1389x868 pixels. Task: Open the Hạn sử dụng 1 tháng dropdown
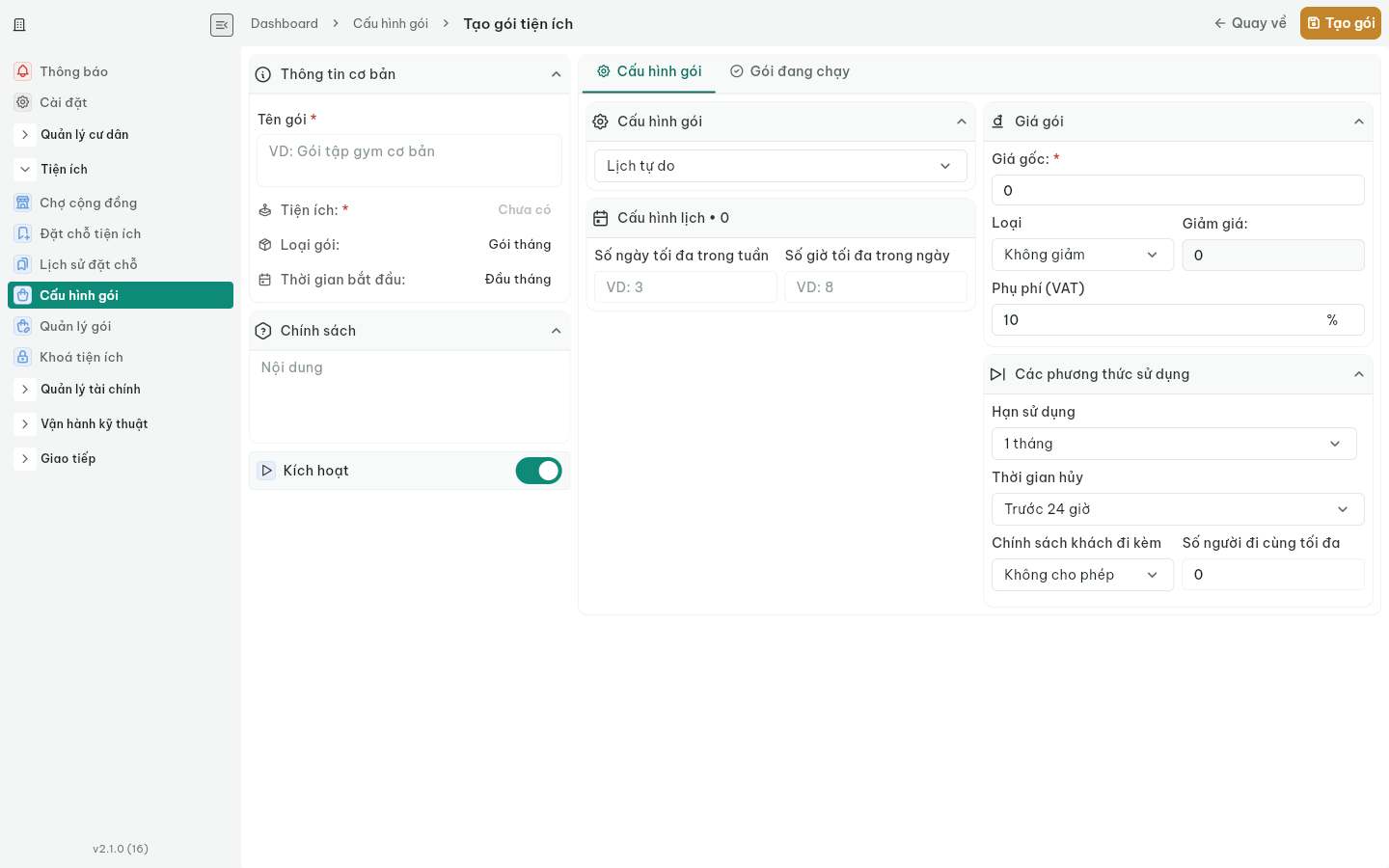[1174, 444]
